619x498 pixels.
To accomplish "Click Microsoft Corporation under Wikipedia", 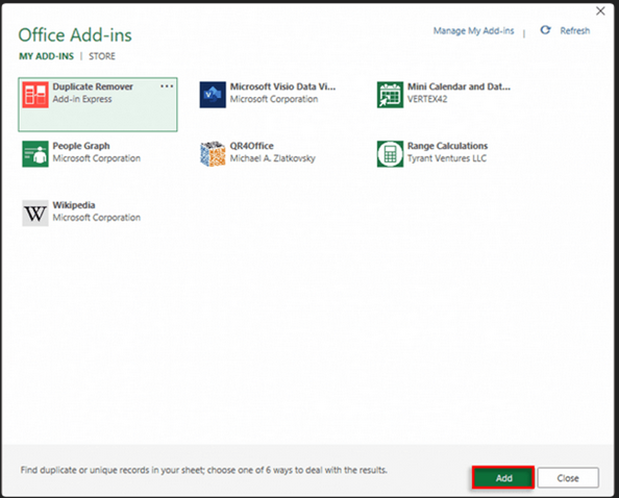I will [96, 218].
